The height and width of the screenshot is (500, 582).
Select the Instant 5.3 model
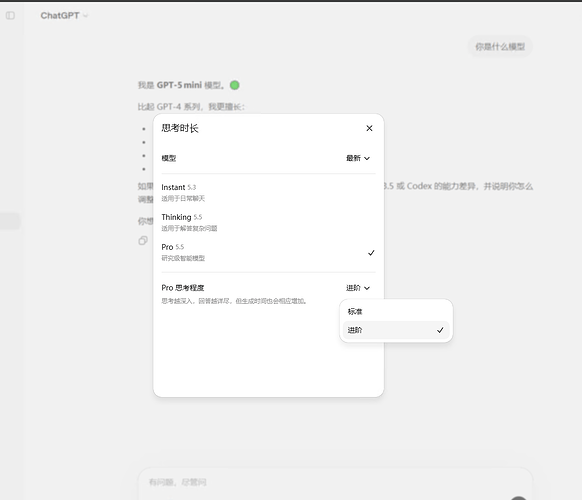(268, 192)
